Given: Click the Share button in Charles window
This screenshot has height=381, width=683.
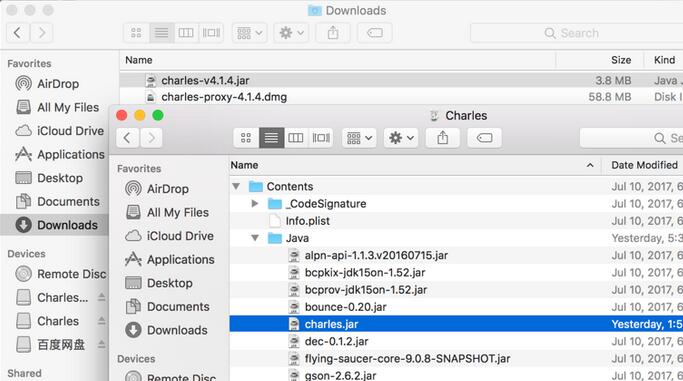Looking at the screenshot, I should point(443,138).
